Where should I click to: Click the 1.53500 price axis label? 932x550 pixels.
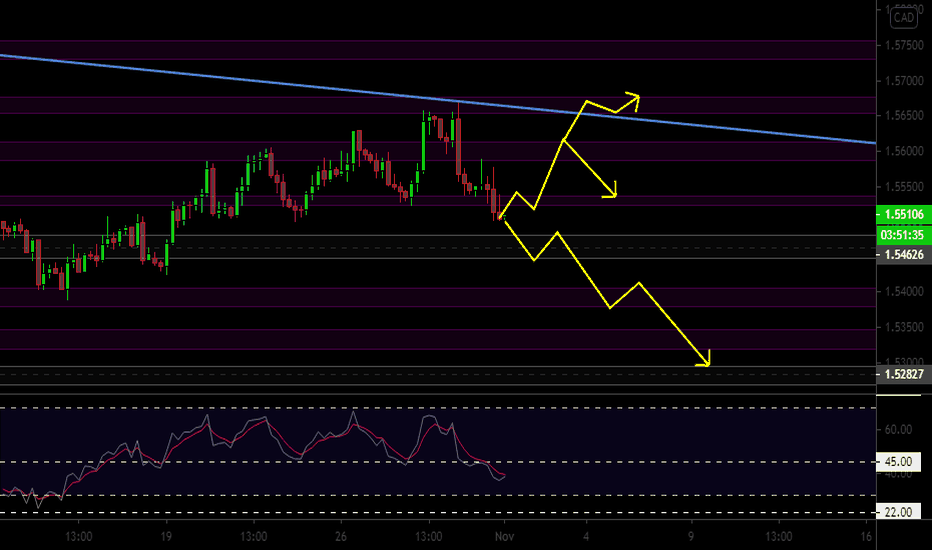point(904,327)
